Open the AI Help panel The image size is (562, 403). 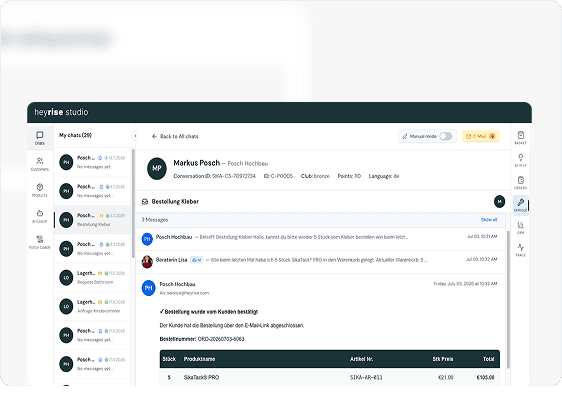tap(520, 160)
